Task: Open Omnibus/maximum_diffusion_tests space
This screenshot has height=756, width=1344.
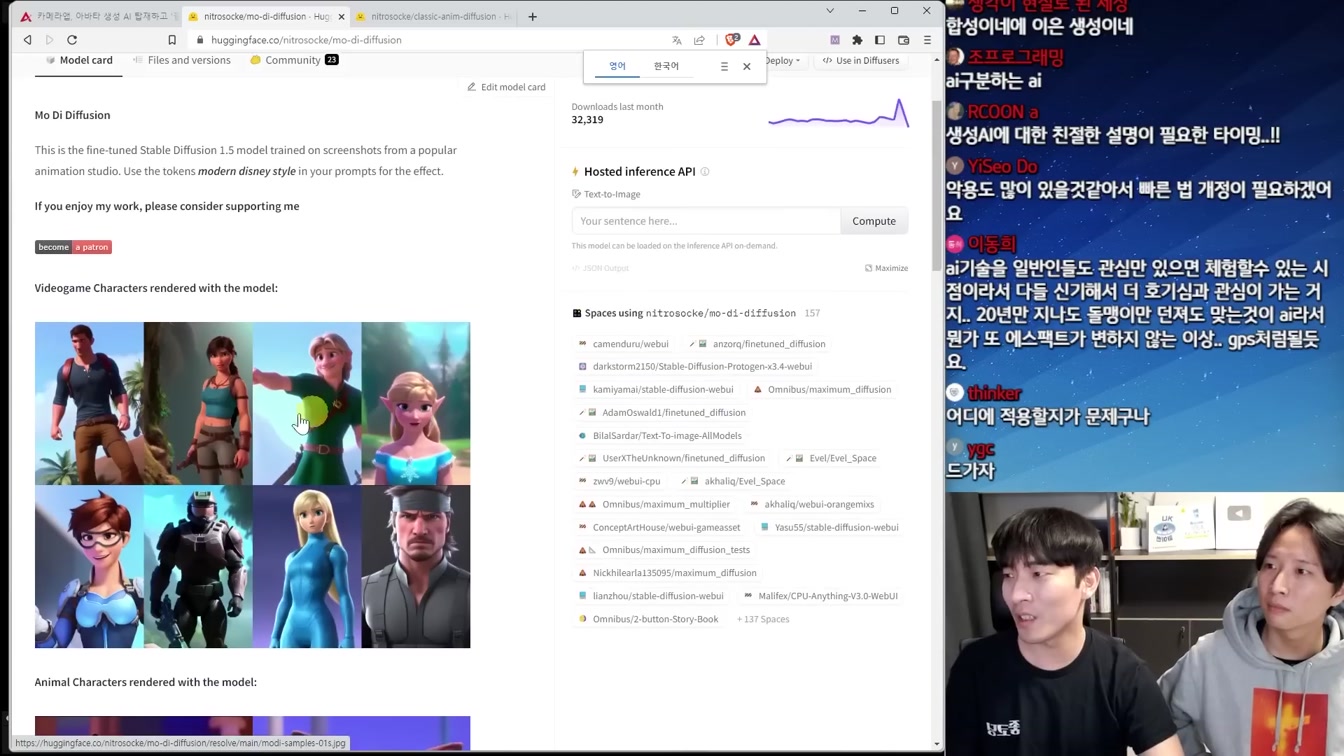Action: tap(664, 550)
